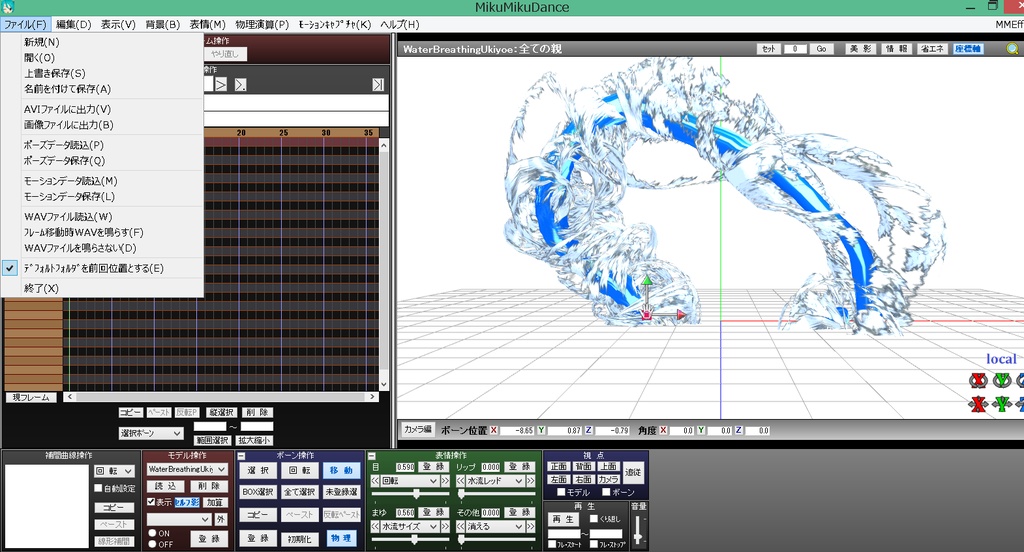Viewport: 1024px width, 552px height.
Task: Click the timeline scroll-left arrow
Action: (70, 397)
